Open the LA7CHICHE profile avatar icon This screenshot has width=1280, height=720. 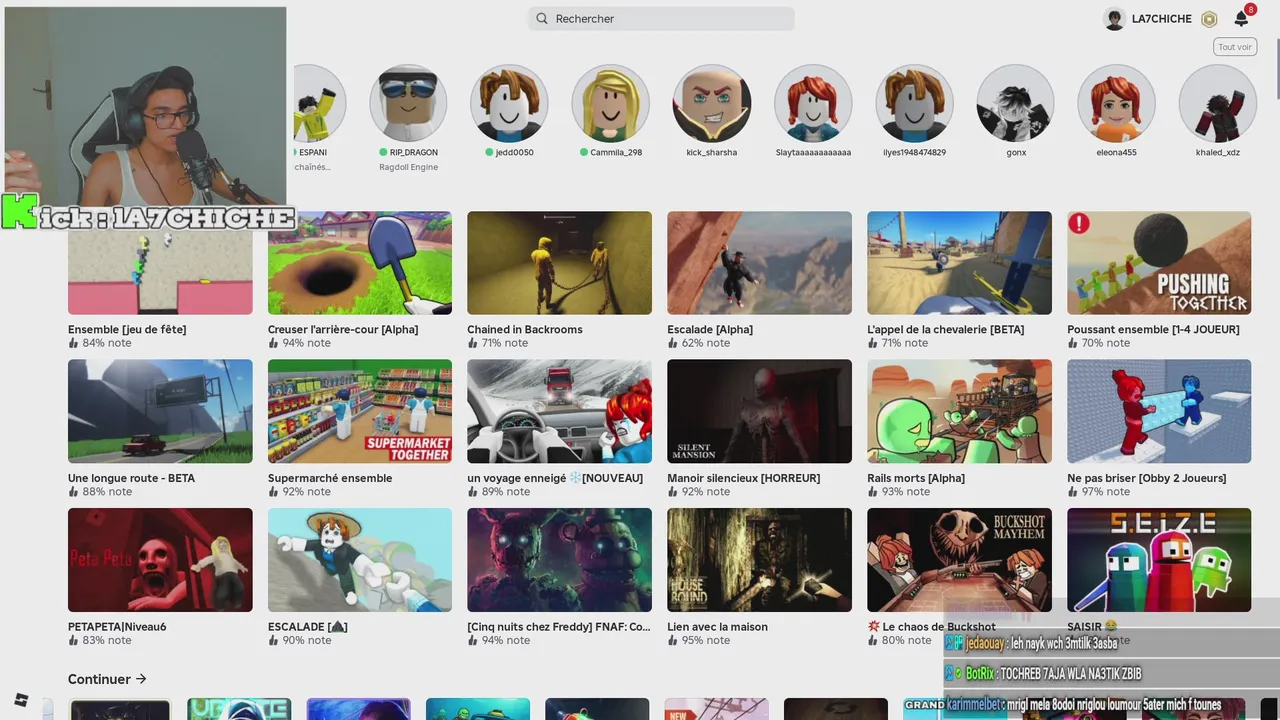click(x=1114, y=19)
